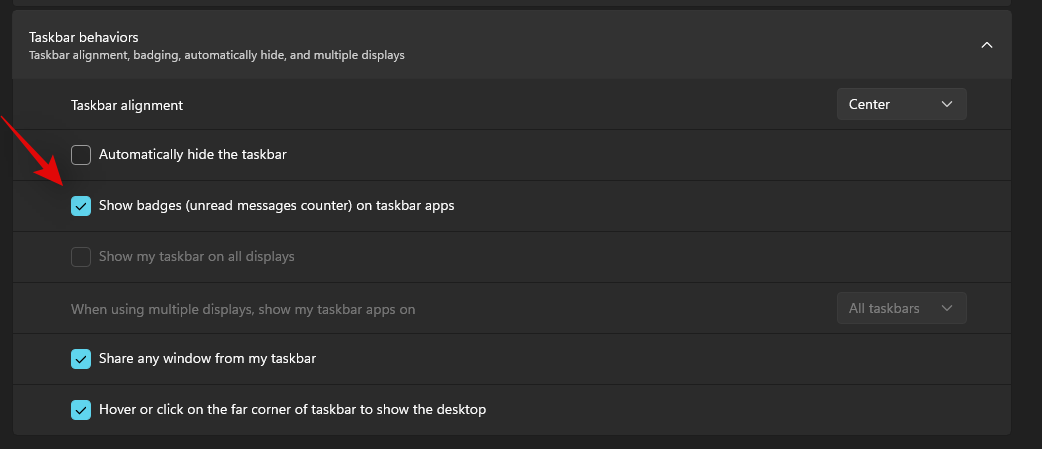The height and width of the screenshot is (449, 1042).
Task: Enable the Automatically hide the taskbar checkbox
Action: click(81, 155)
